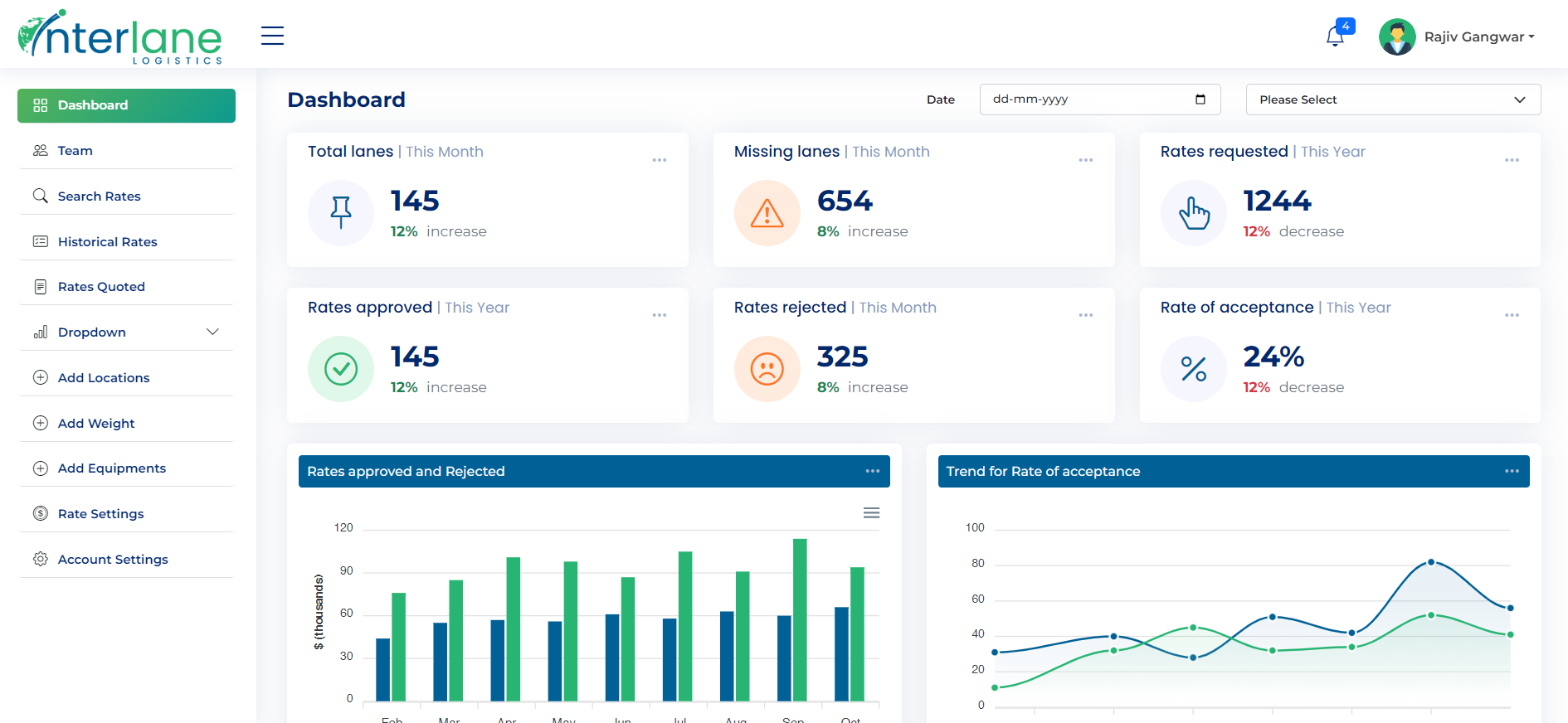Open the Please Select dropdown
This screenshot has width=1568, height=723.
coord(1393,99)
